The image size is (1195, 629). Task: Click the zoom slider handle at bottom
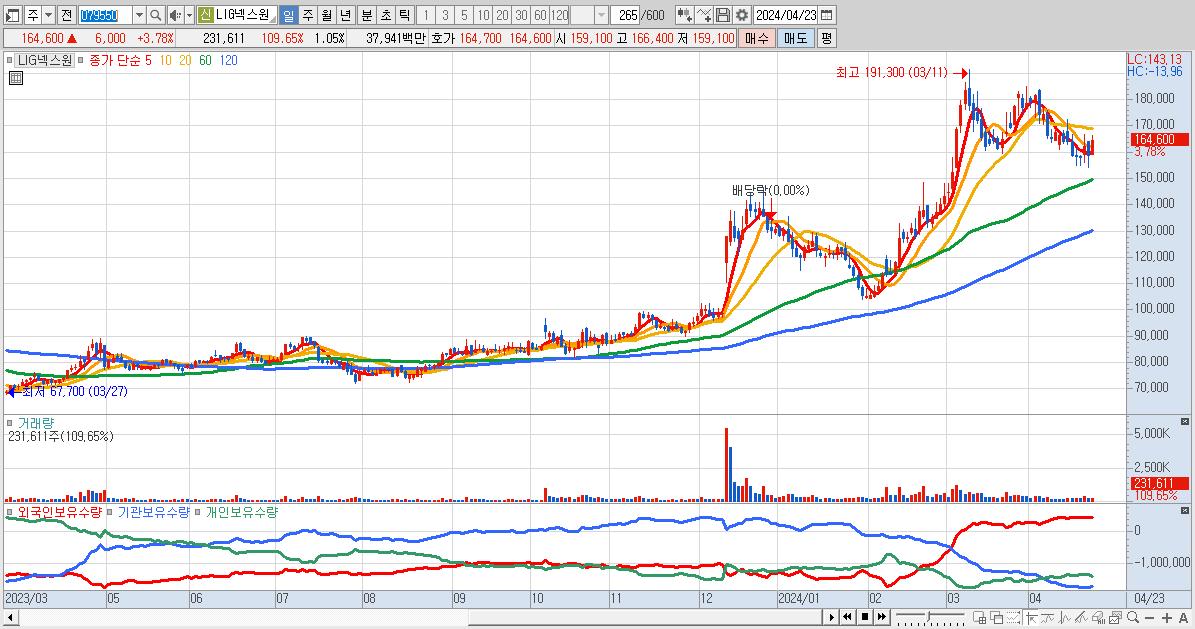928,617
